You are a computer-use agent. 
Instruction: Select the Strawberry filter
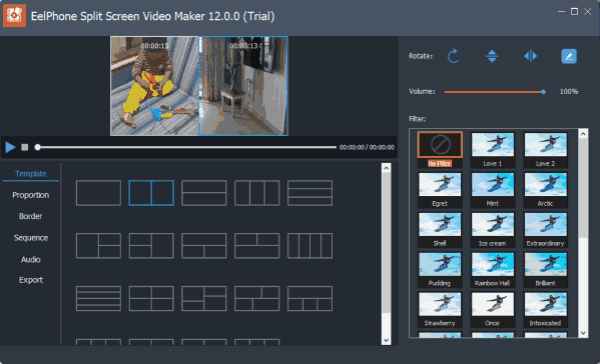440,309
